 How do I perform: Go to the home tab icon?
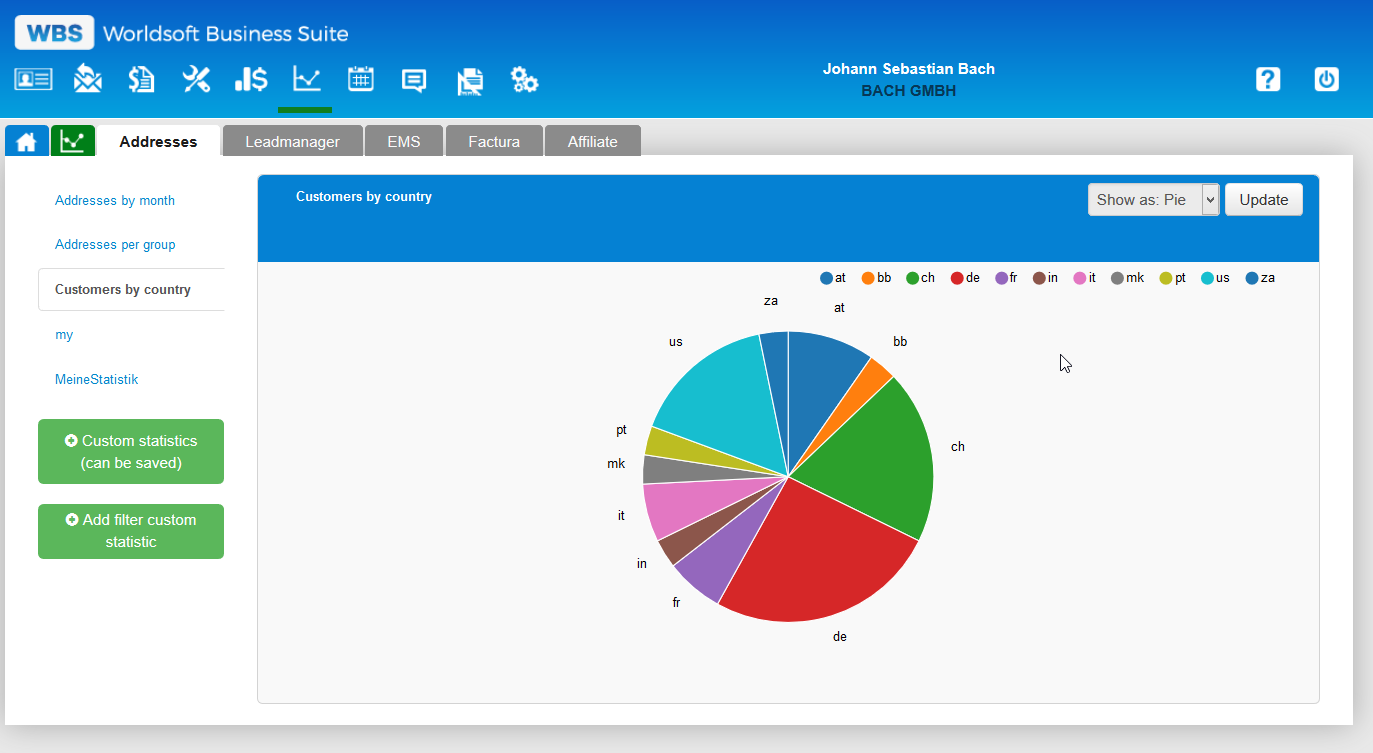coord(27,141)
